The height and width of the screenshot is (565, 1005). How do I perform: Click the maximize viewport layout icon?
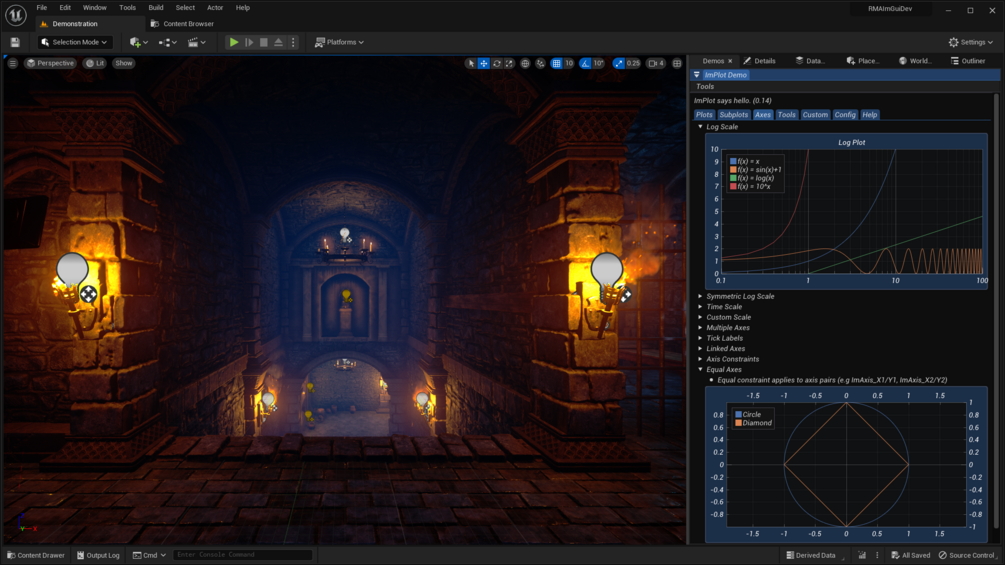(x=677, y=63)
